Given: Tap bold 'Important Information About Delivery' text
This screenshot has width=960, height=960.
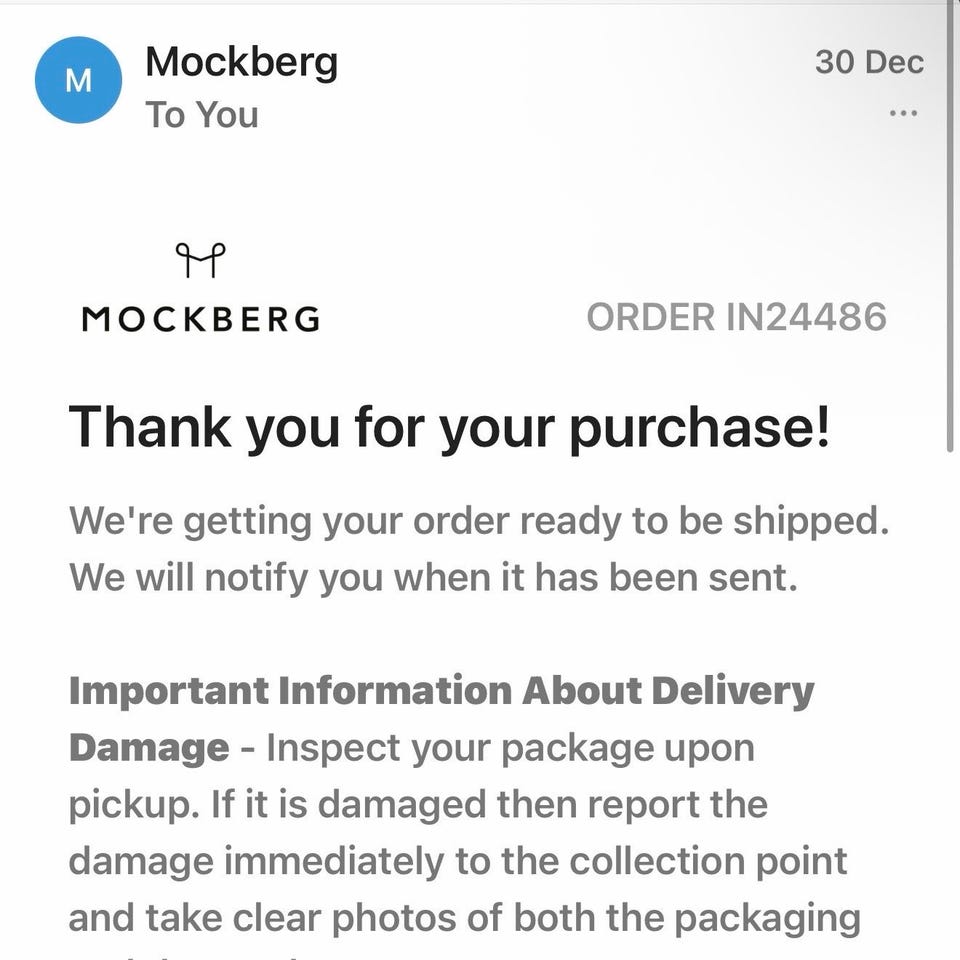Looking at the screenshot, I should (440, 691).
